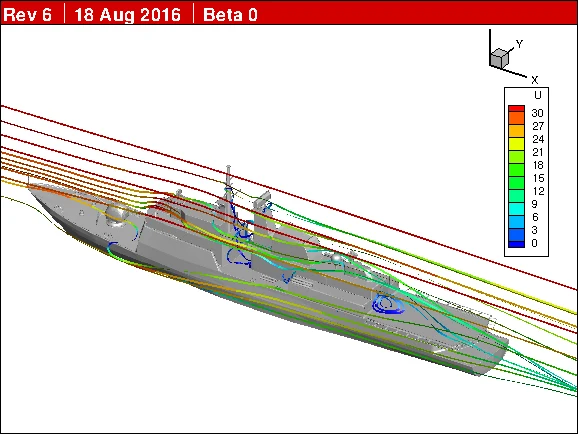Click the blue vortex on the stern deck
This screenshot has width=578, height=434.
click(388, 305)
